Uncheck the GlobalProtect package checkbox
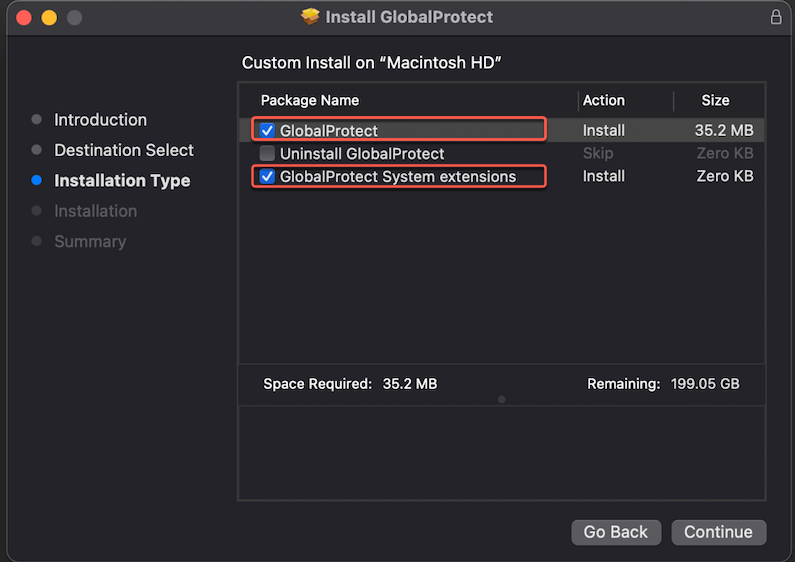Image resolution: width=795 pixels, height=562 pixels. click(x=267, y=130)
